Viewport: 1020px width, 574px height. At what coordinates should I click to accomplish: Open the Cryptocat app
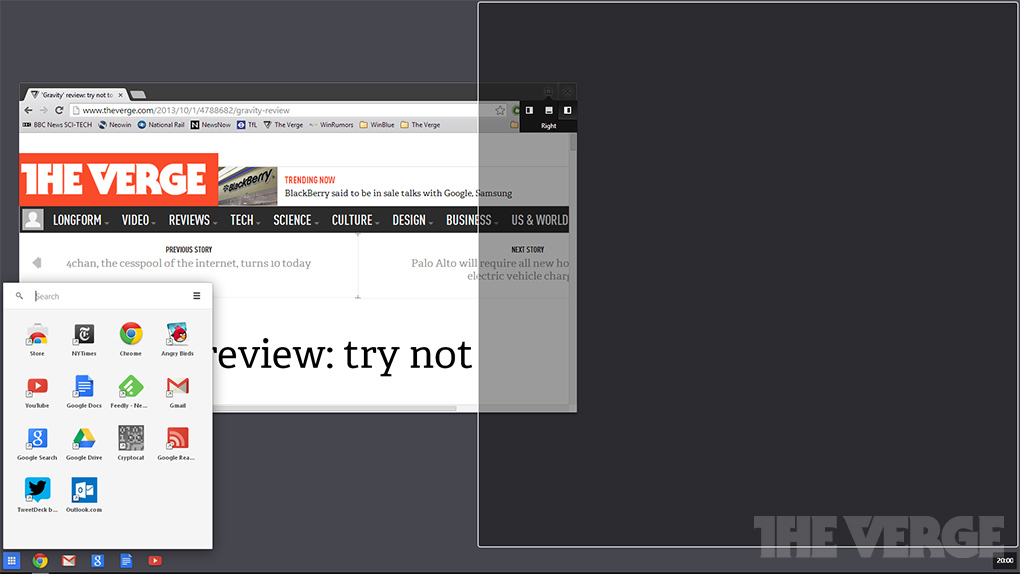(131, 443)
